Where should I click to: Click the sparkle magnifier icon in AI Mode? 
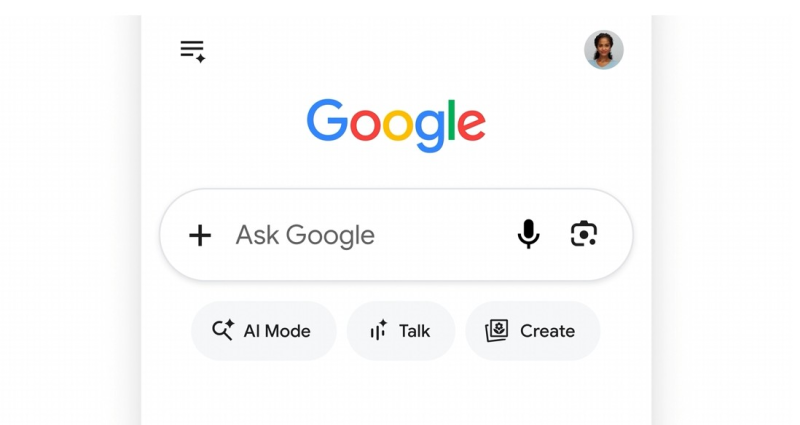point(223,330)
